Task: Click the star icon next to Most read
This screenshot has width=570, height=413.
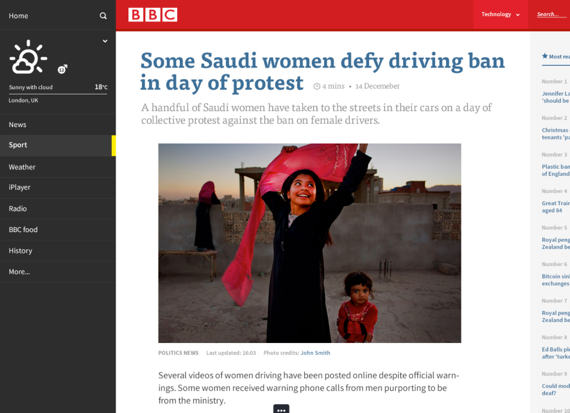Action: point(545,56)
